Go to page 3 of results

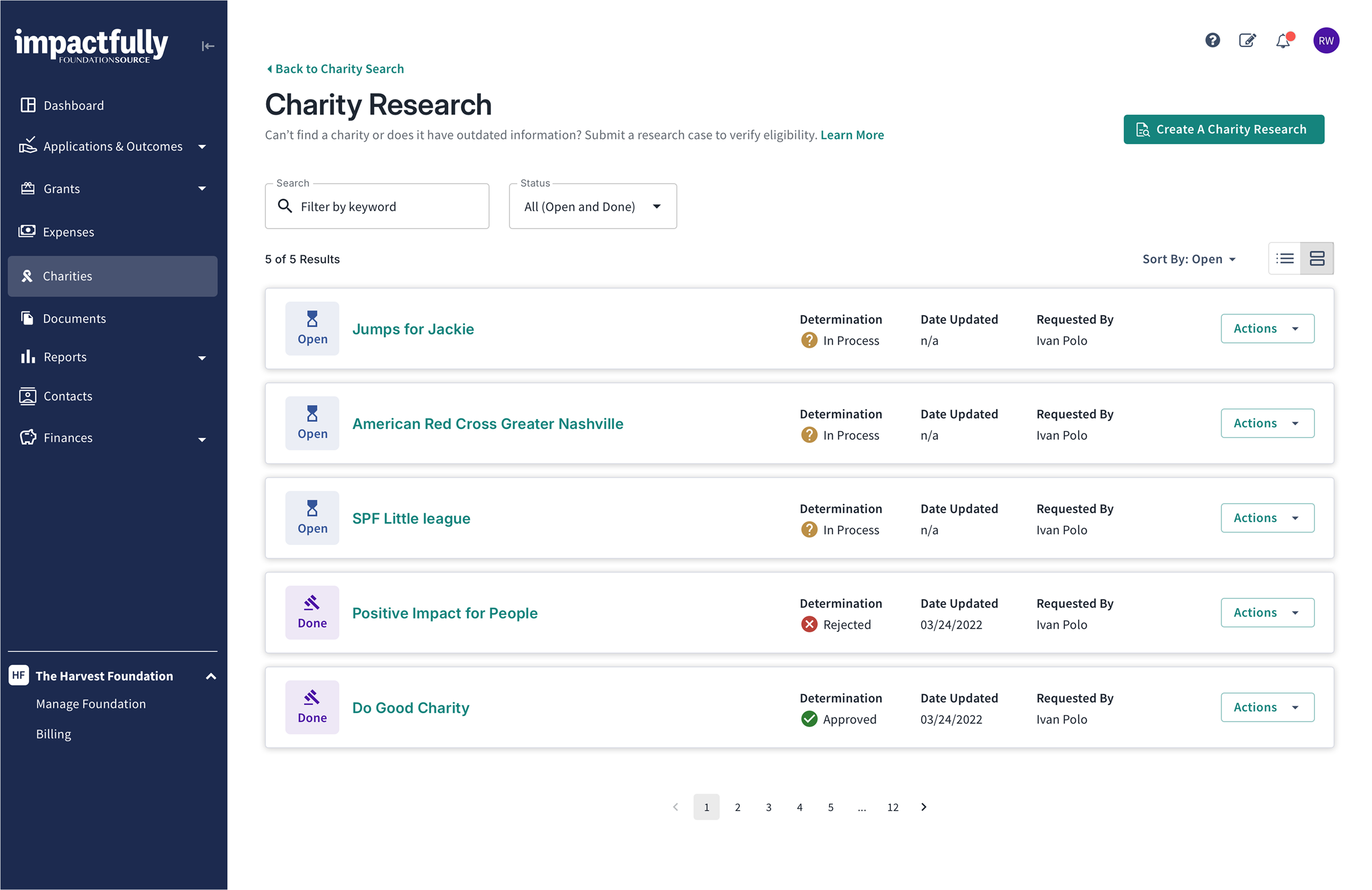click(768, 807)
